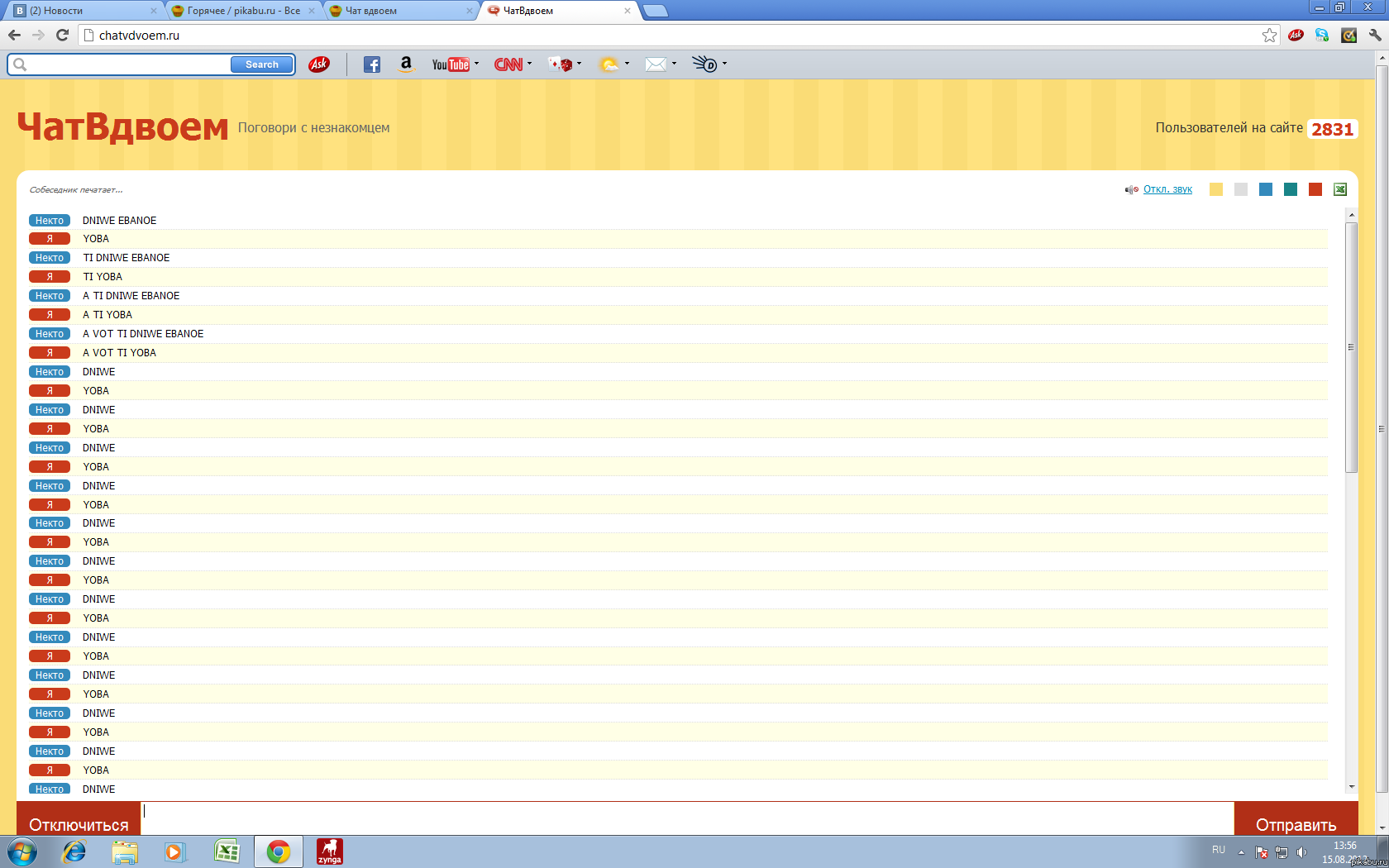Screen dimensions: 1389x868
Task: Open Chrome wrench settings menu
Action: pos(1375,35)
